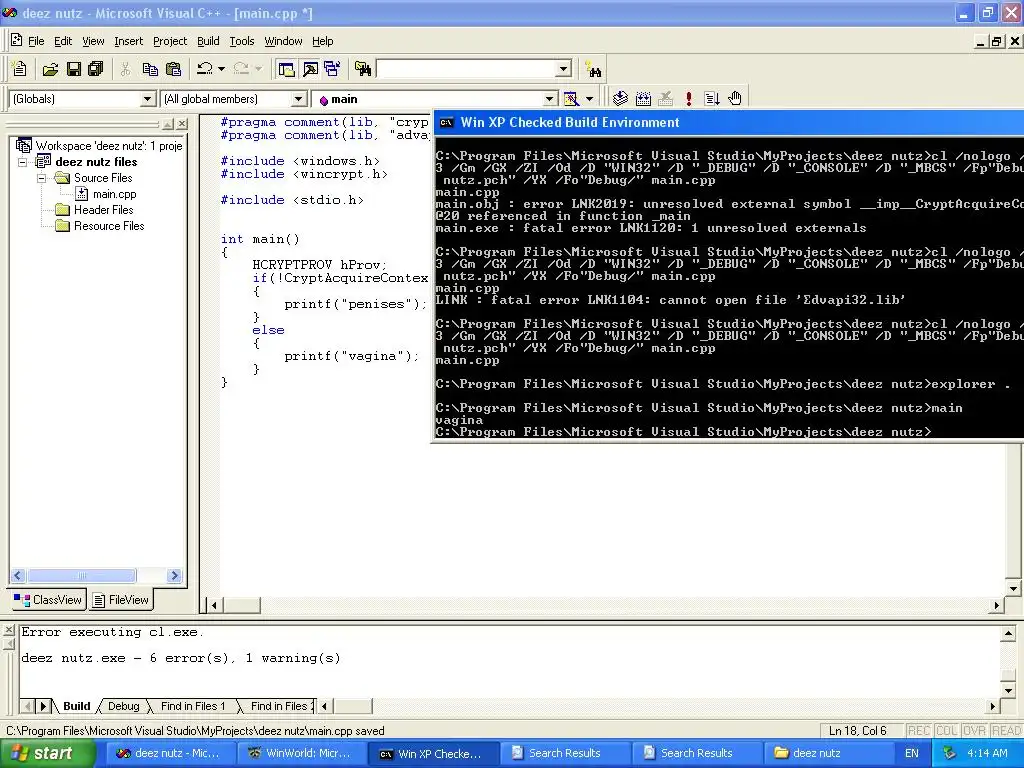Select the Build output tab
This screenshot has width=1024, height=768.
(x=76, y=706)
